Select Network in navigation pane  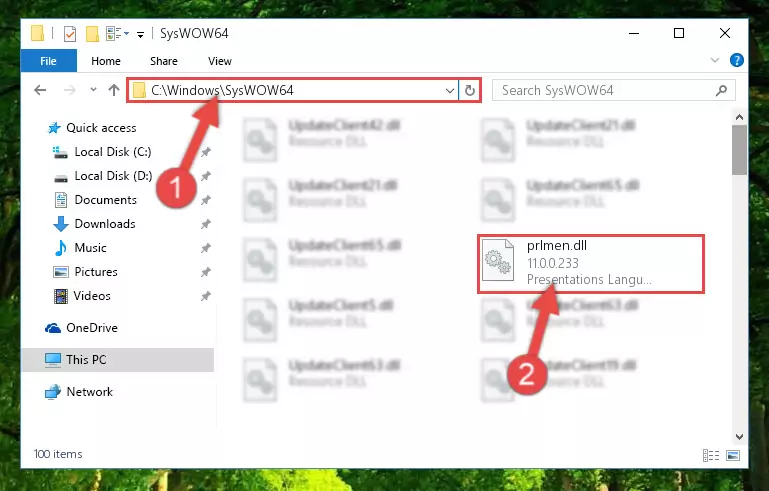point(90,391)
